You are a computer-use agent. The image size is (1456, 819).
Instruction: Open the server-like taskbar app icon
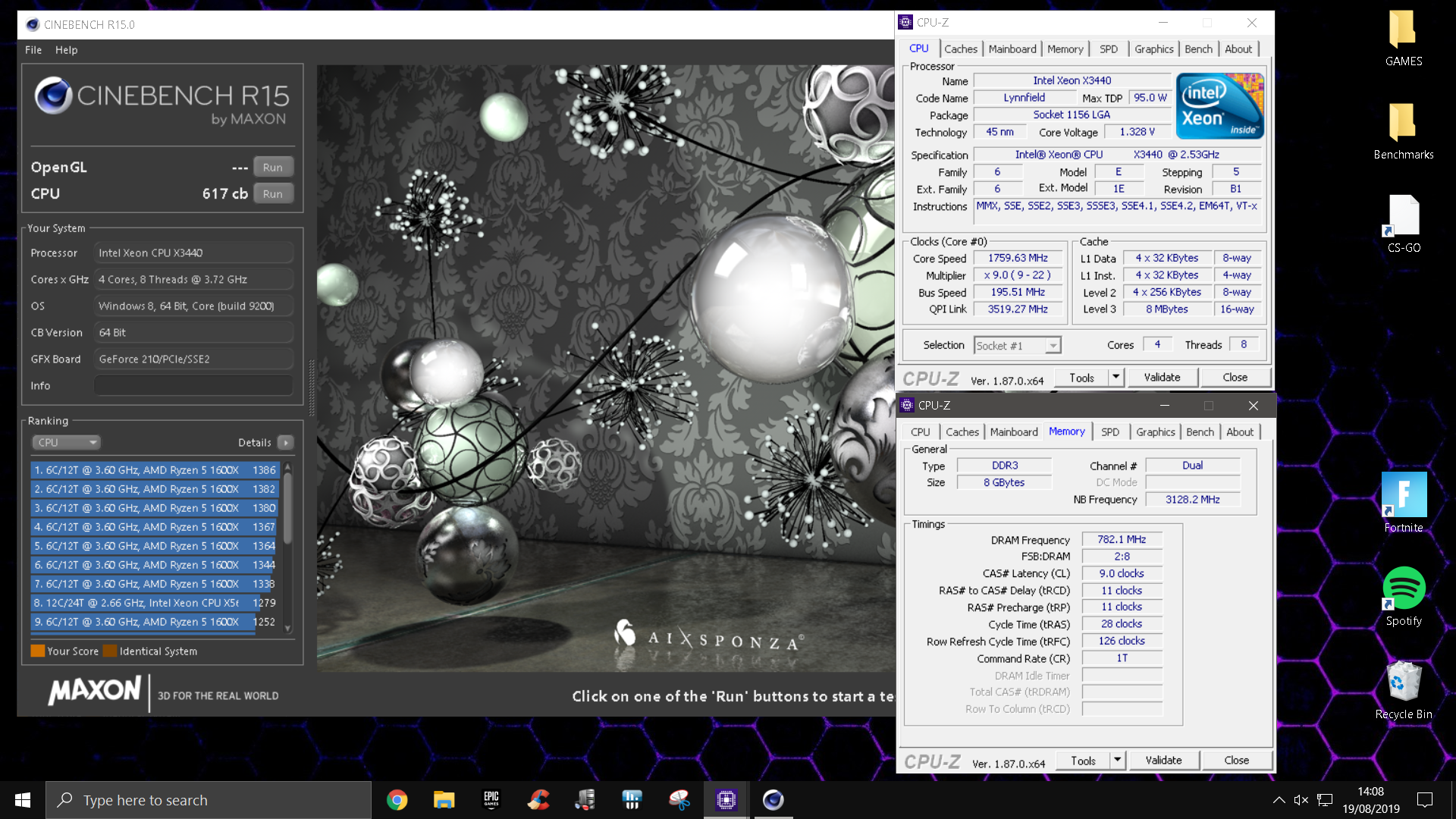pyautogui.click(x=585, y=800)
